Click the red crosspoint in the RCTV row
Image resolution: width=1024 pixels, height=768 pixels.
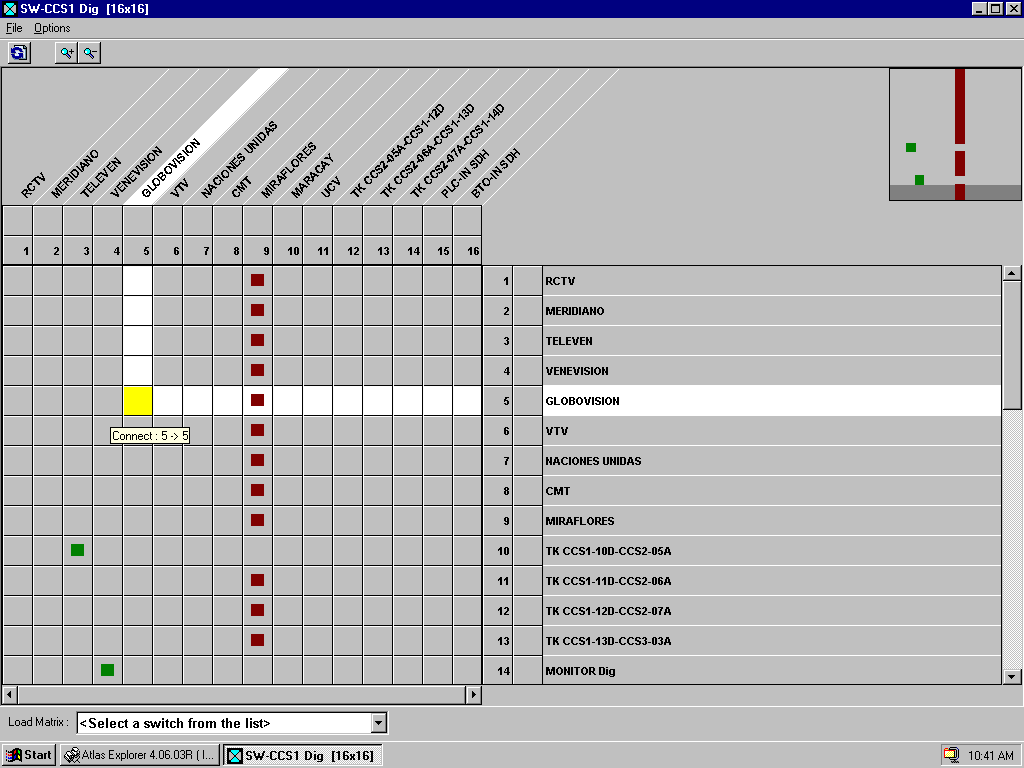tap(257, 281)
